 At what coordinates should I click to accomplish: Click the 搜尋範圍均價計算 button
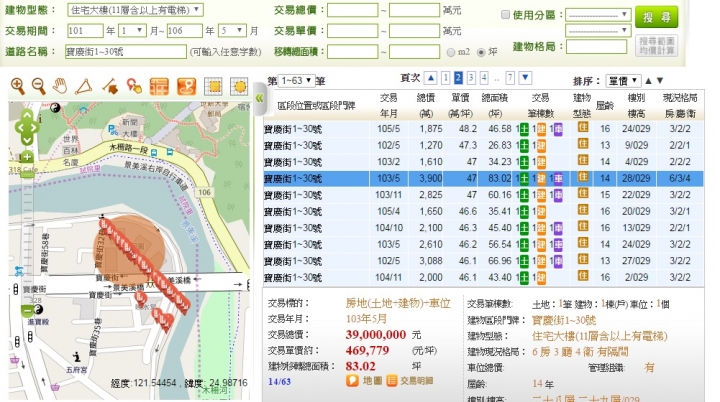[x=657, y=46]
